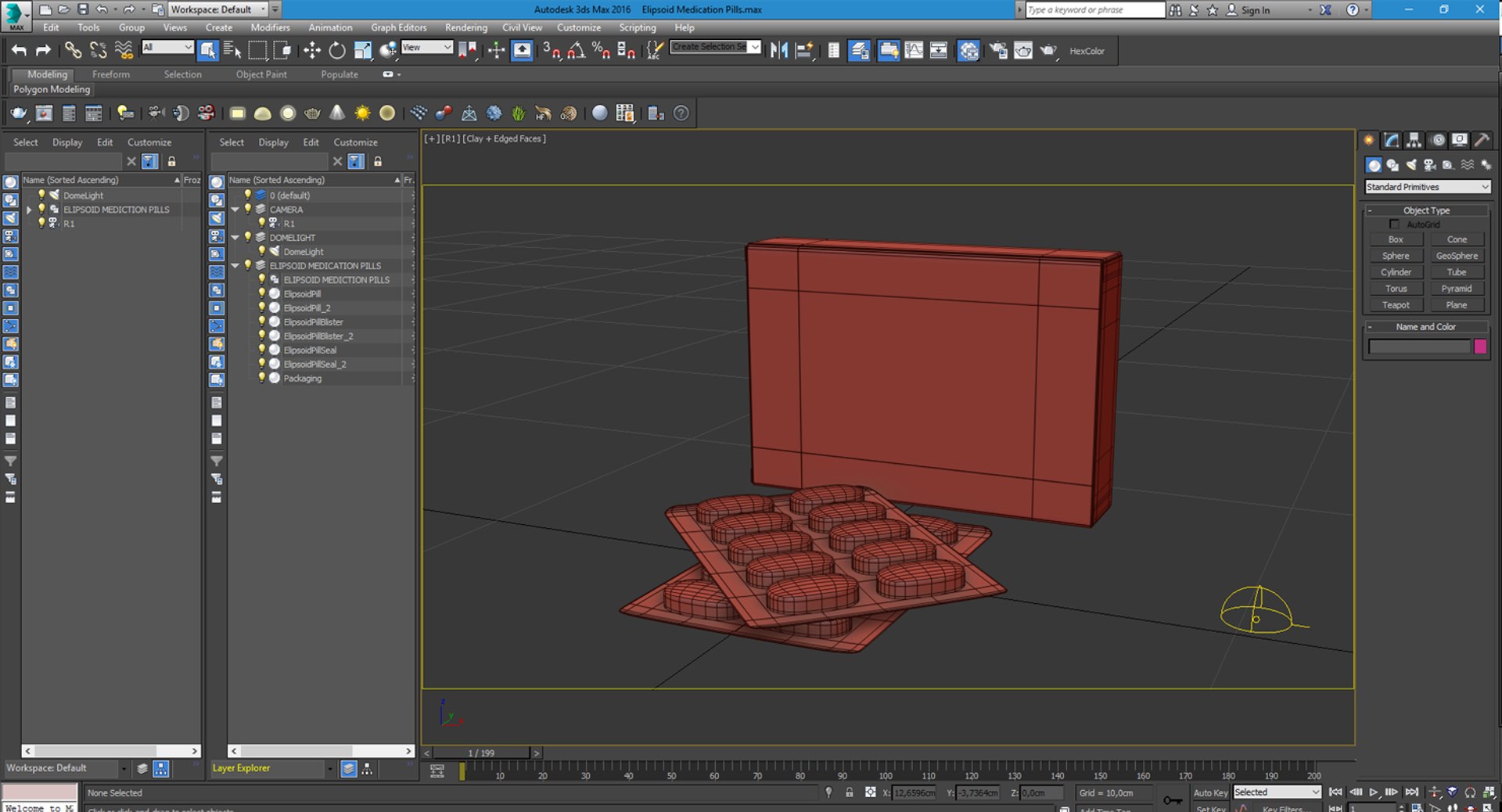Open the Modify panel tab icon
This screenshot has width=1502, height=812.
pyautogui.click(x=1391, y=140)
